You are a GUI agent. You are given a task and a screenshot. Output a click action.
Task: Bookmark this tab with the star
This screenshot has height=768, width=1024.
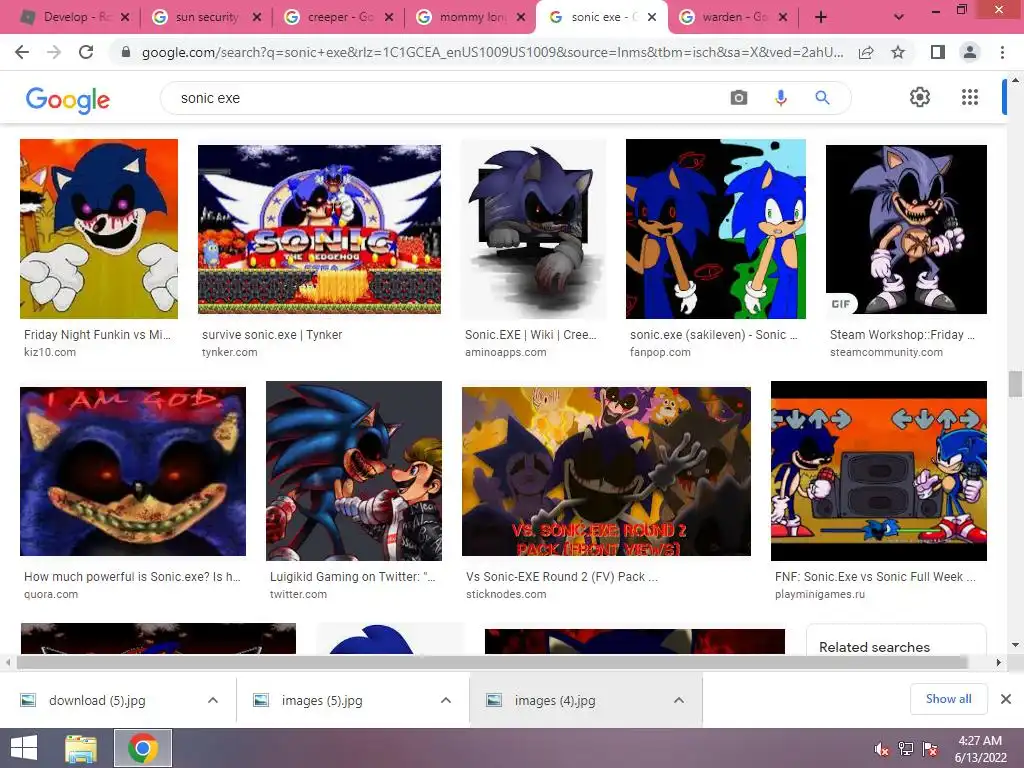898,52
